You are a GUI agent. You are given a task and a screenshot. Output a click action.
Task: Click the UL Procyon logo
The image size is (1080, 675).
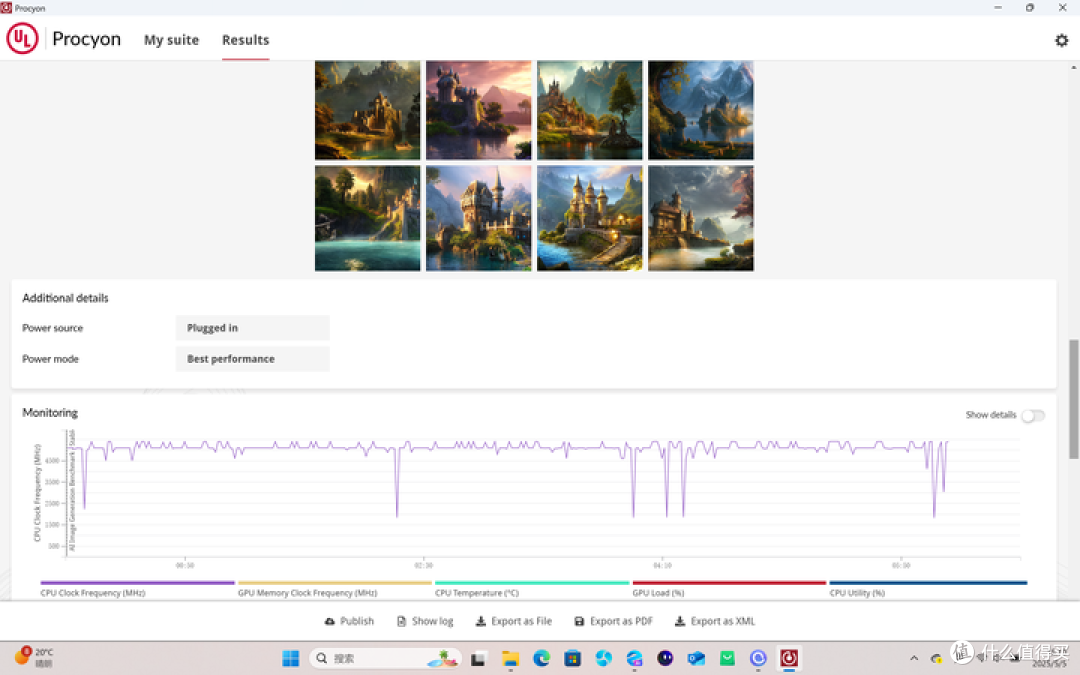click(x=22, y=39)
